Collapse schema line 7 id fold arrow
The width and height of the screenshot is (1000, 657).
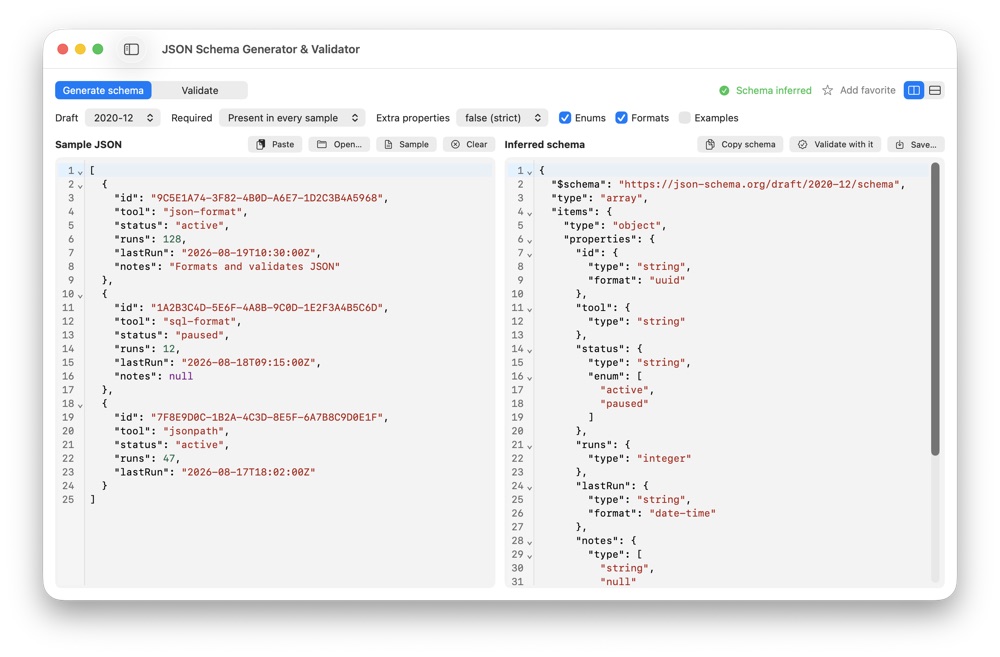click(529, 254)
